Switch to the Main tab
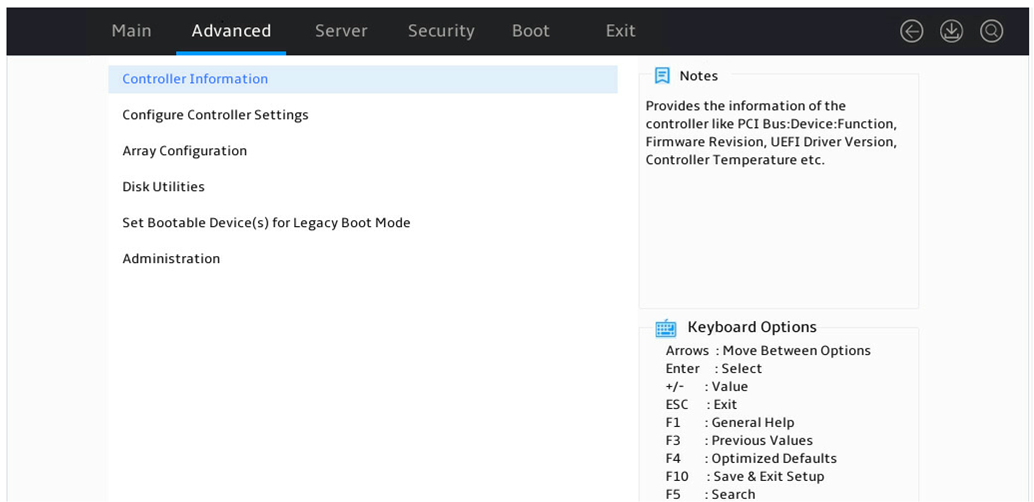The height and width of the screenshot is (502, 1034). tap(131, 31)
